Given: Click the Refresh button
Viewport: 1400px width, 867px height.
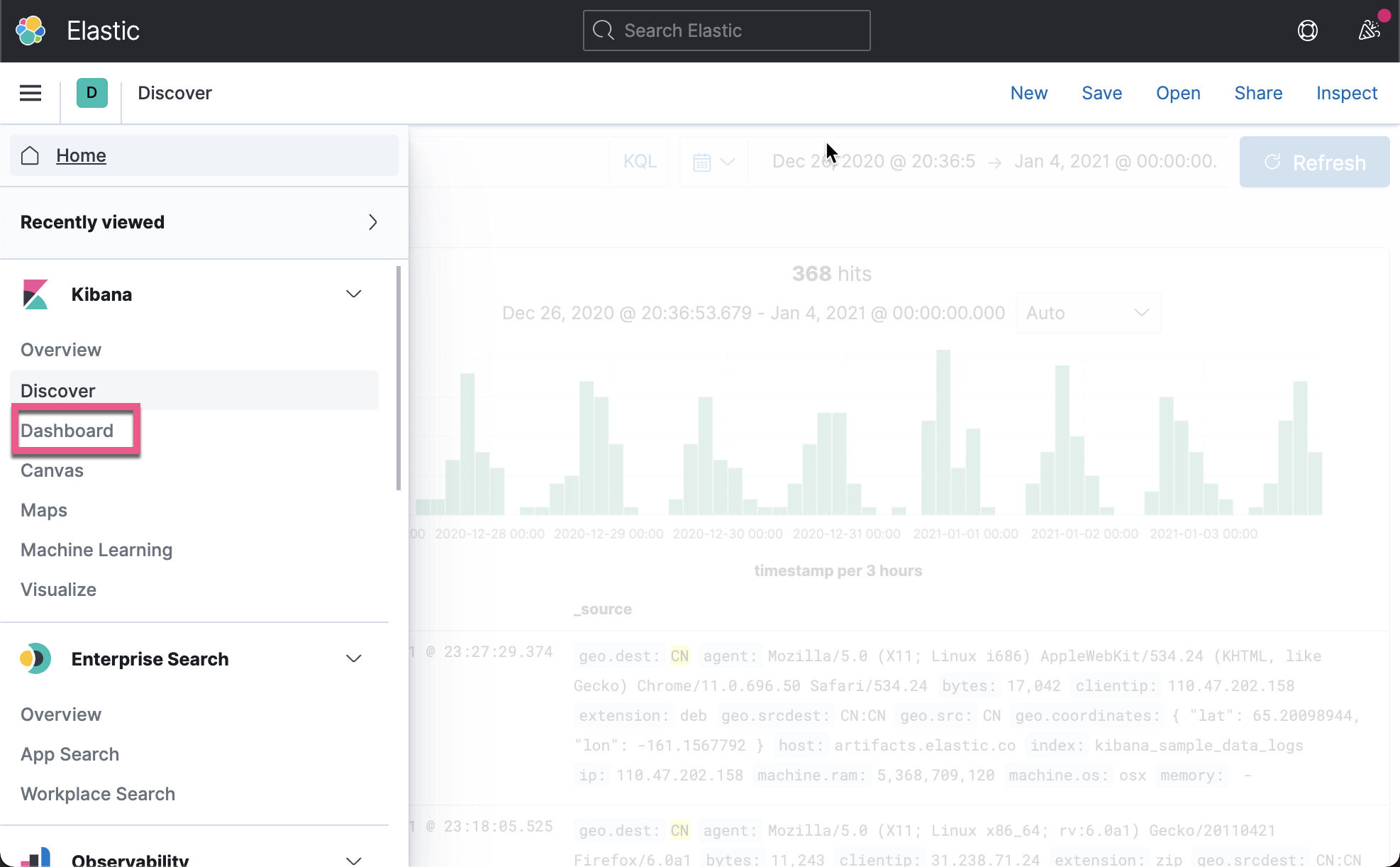Looking at the screenshot, I should point(1314,162).
